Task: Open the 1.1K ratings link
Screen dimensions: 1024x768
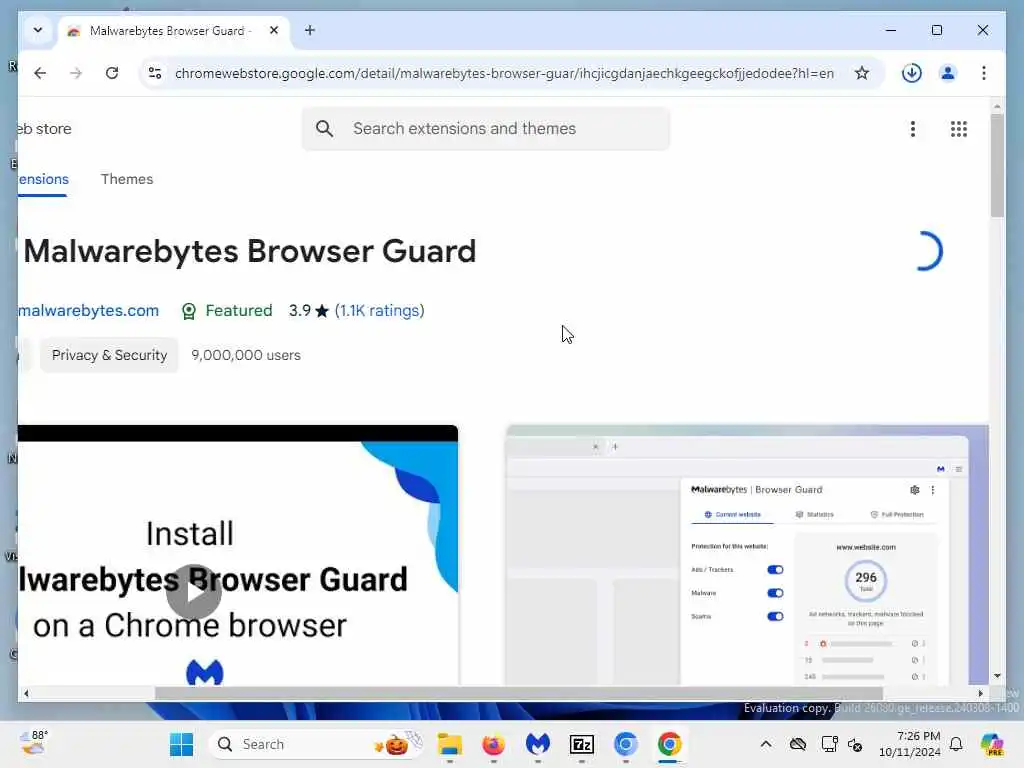Action: 379,311
